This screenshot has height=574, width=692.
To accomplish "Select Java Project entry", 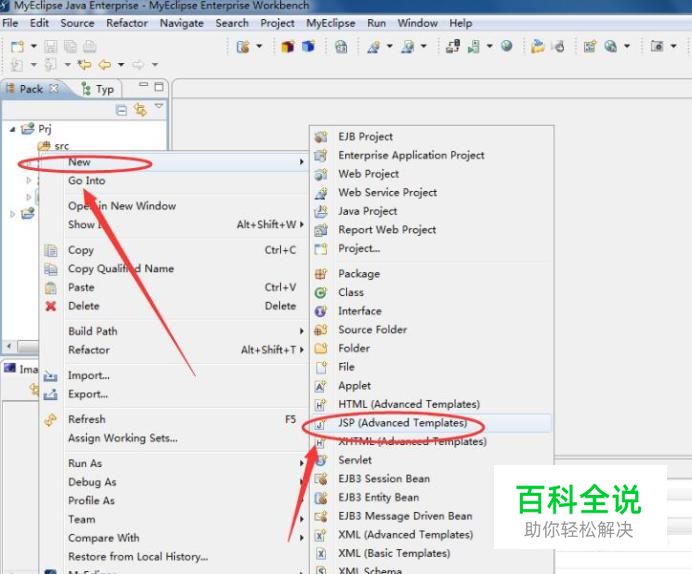I will [x=432, y=211].
